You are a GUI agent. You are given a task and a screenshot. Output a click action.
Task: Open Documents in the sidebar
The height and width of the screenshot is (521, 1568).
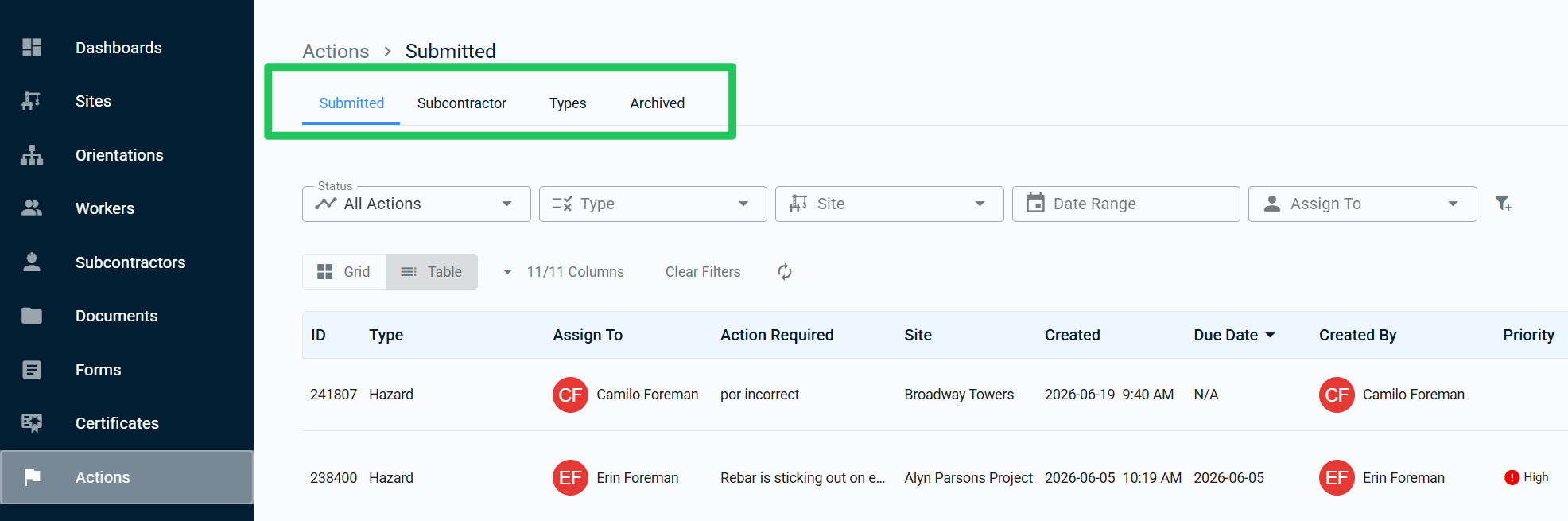pyautogui.click(x=116, y=316)
